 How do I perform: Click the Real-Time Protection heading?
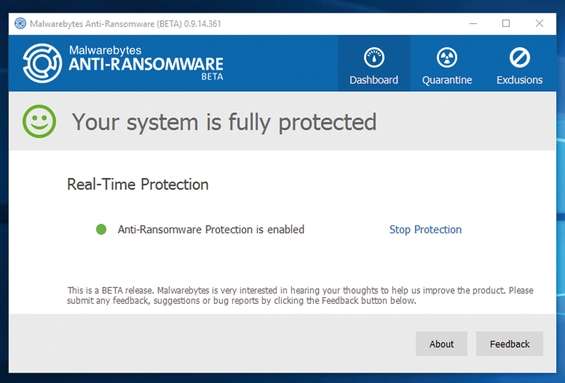click(x=138, y=184)
